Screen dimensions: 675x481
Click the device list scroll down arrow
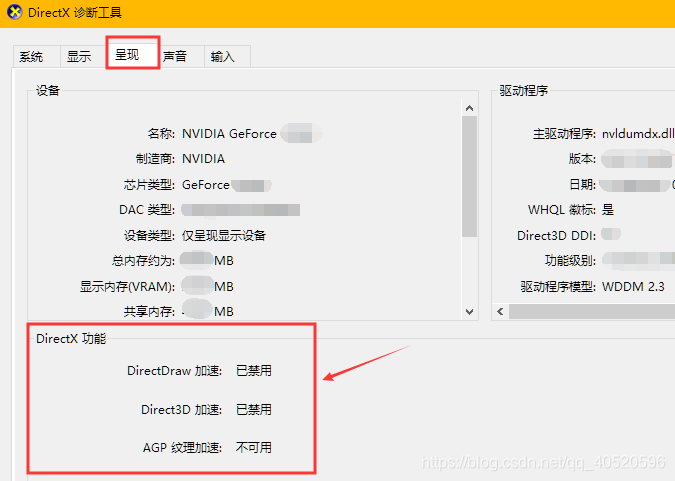[x=470, y=311]
